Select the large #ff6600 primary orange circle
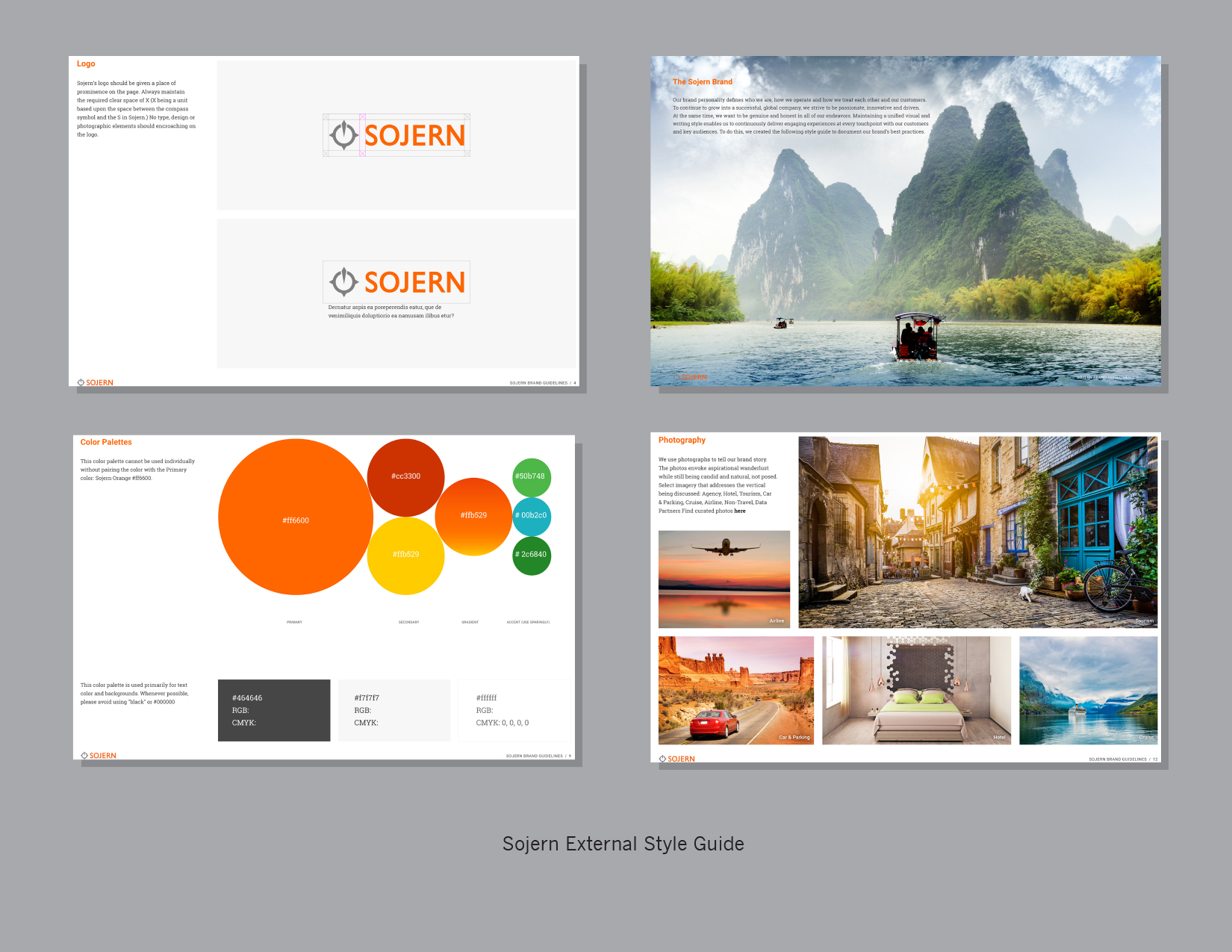Viewport: 1232px width, 952px height. (296, 517)
